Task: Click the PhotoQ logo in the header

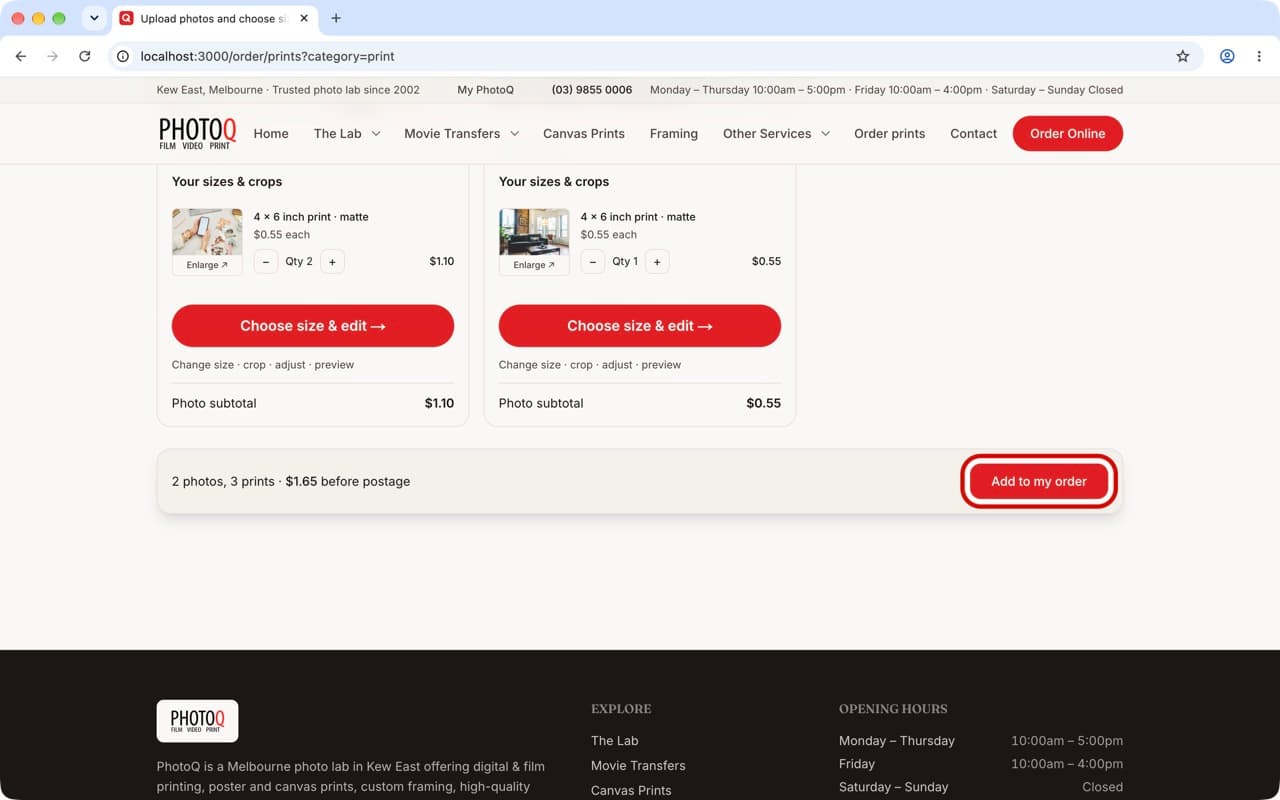Action: (x=198, y=133)
